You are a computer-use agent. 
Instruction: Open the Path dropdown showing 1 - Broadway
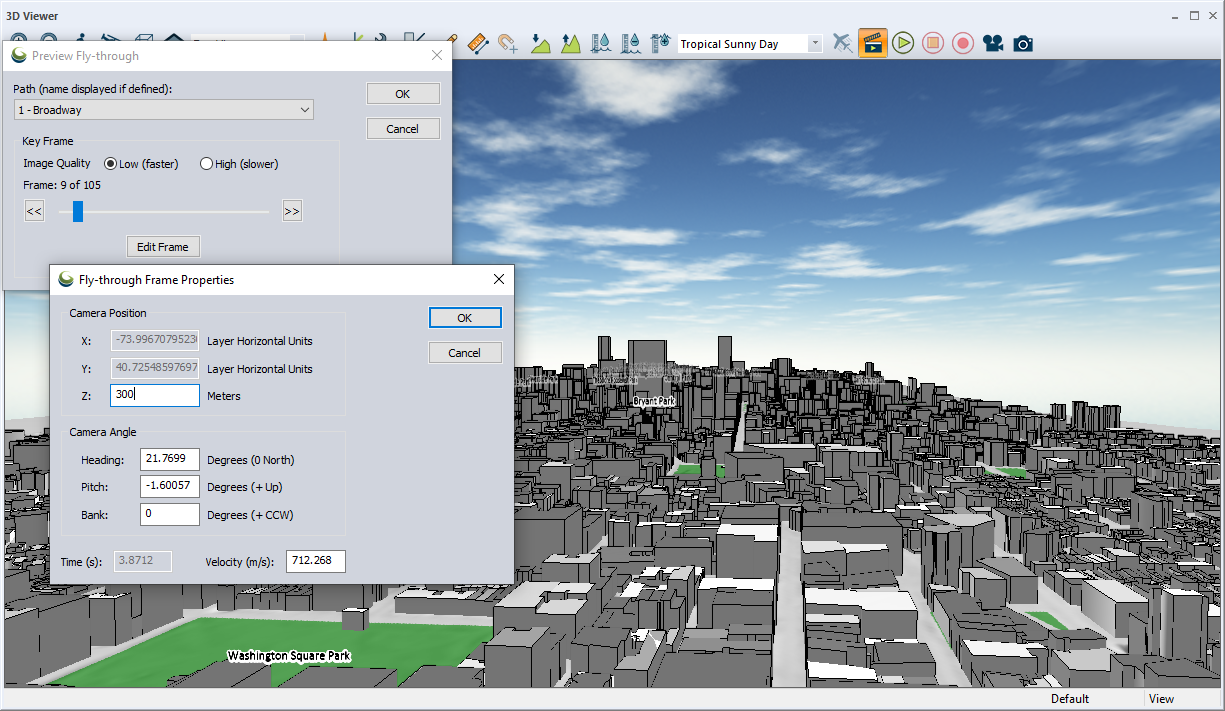(164, 110)
